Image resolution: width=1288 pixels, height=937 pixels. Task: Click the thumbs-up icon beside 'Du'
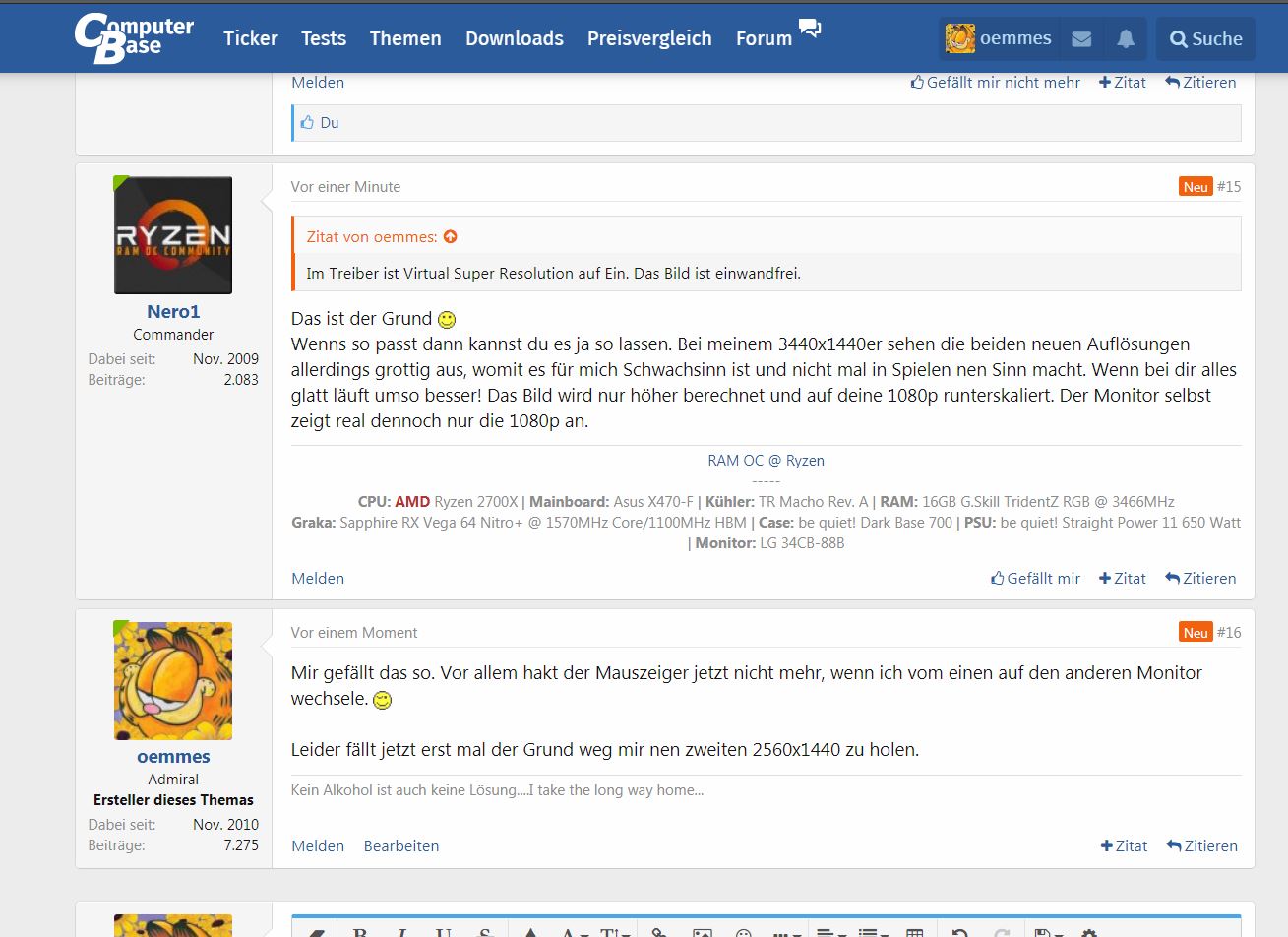coord(308,123)
